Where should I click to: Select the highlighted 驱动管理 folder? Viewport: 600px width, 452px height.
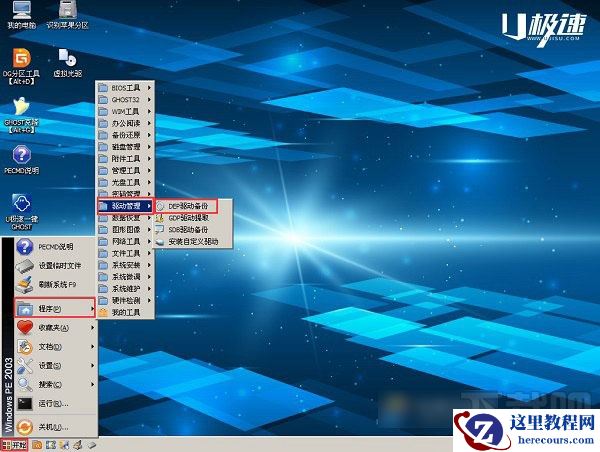coord(125,206)
